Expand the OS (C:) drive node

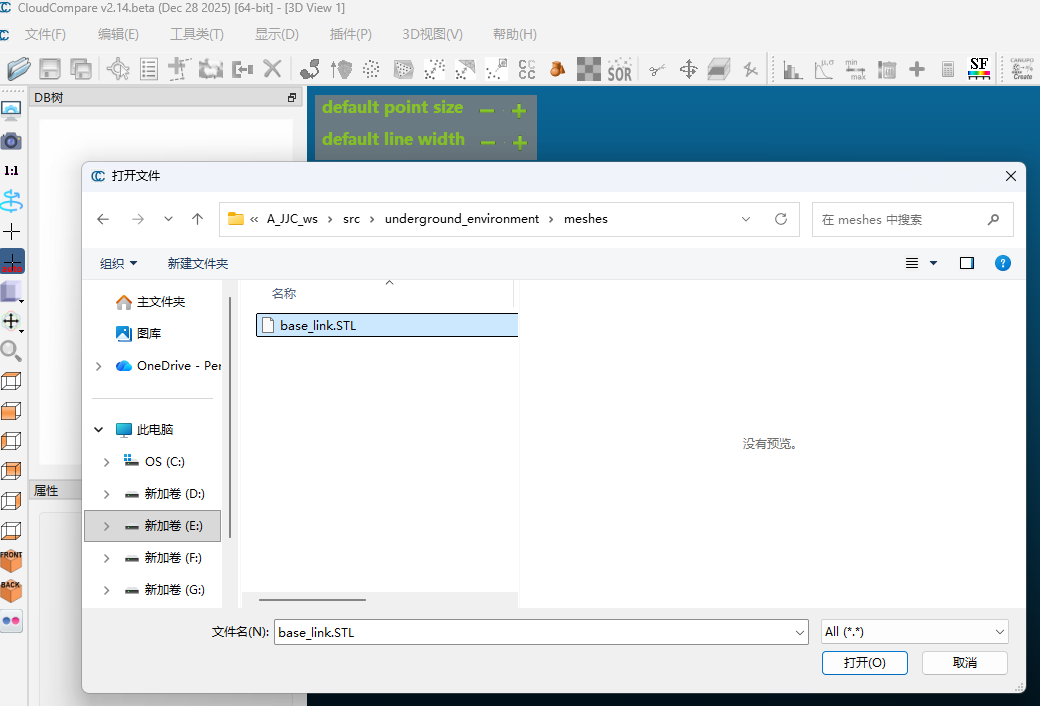(106, 462)
